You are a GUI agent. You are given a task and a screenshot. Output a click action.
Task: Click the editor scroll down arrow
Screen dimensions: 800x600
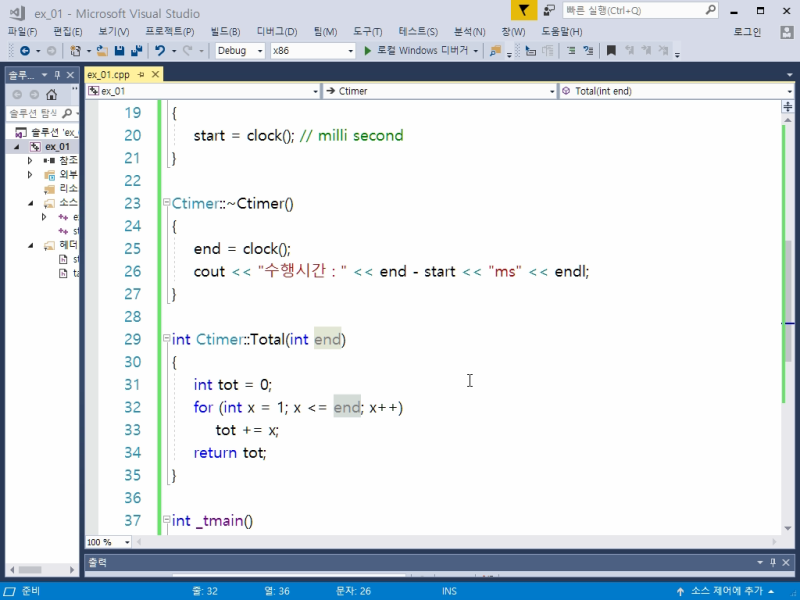[788, 529]
